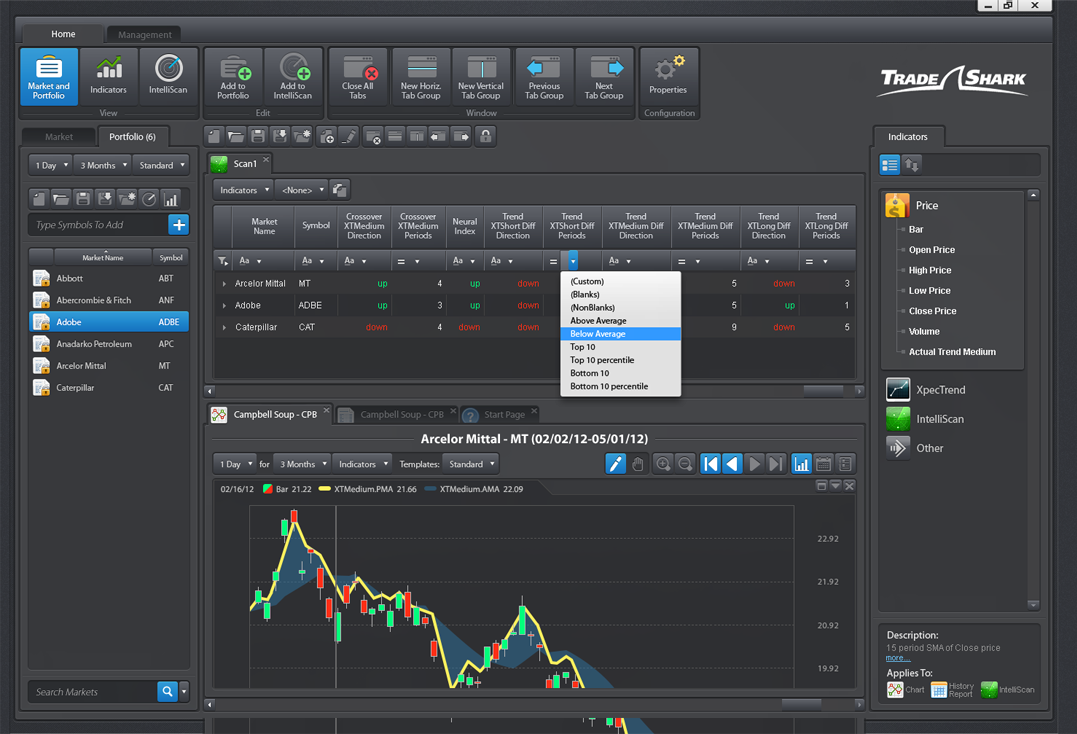The image size is (1077, 734).
Task: Click the yellow XTMedium.PMA legend swatch
Action: [x=325, y=489]
